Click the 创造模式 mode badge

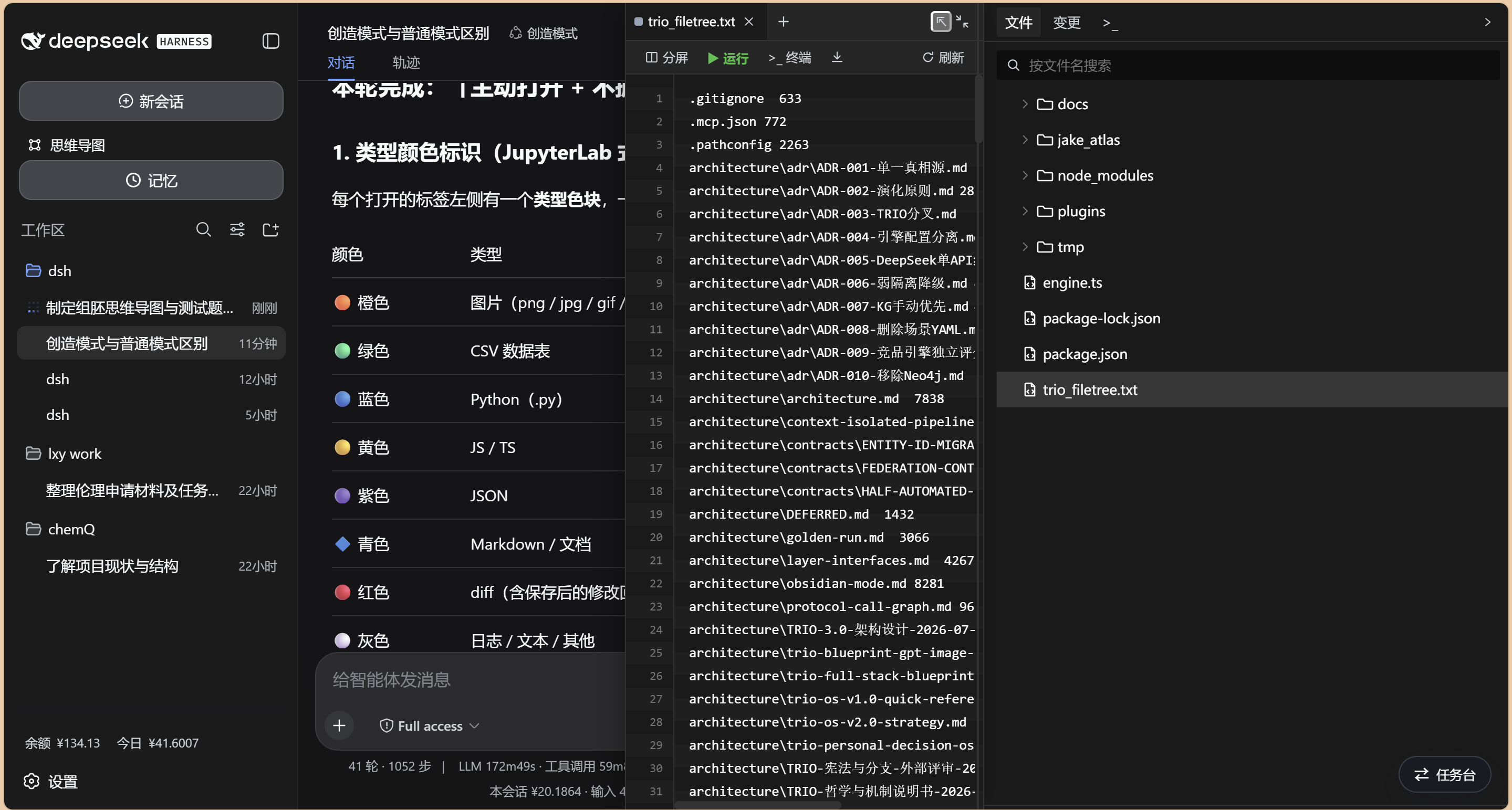(x=544, y=34)
